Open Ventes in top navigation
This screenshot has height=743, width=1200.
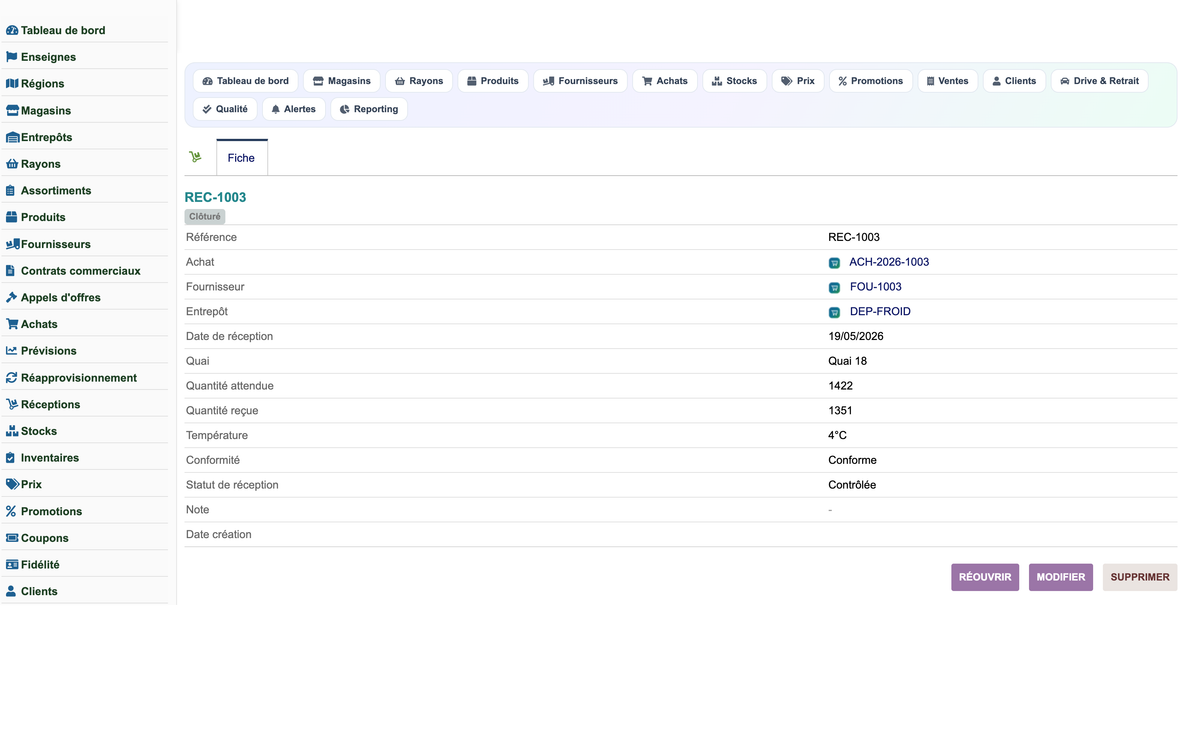coord(947,81)
